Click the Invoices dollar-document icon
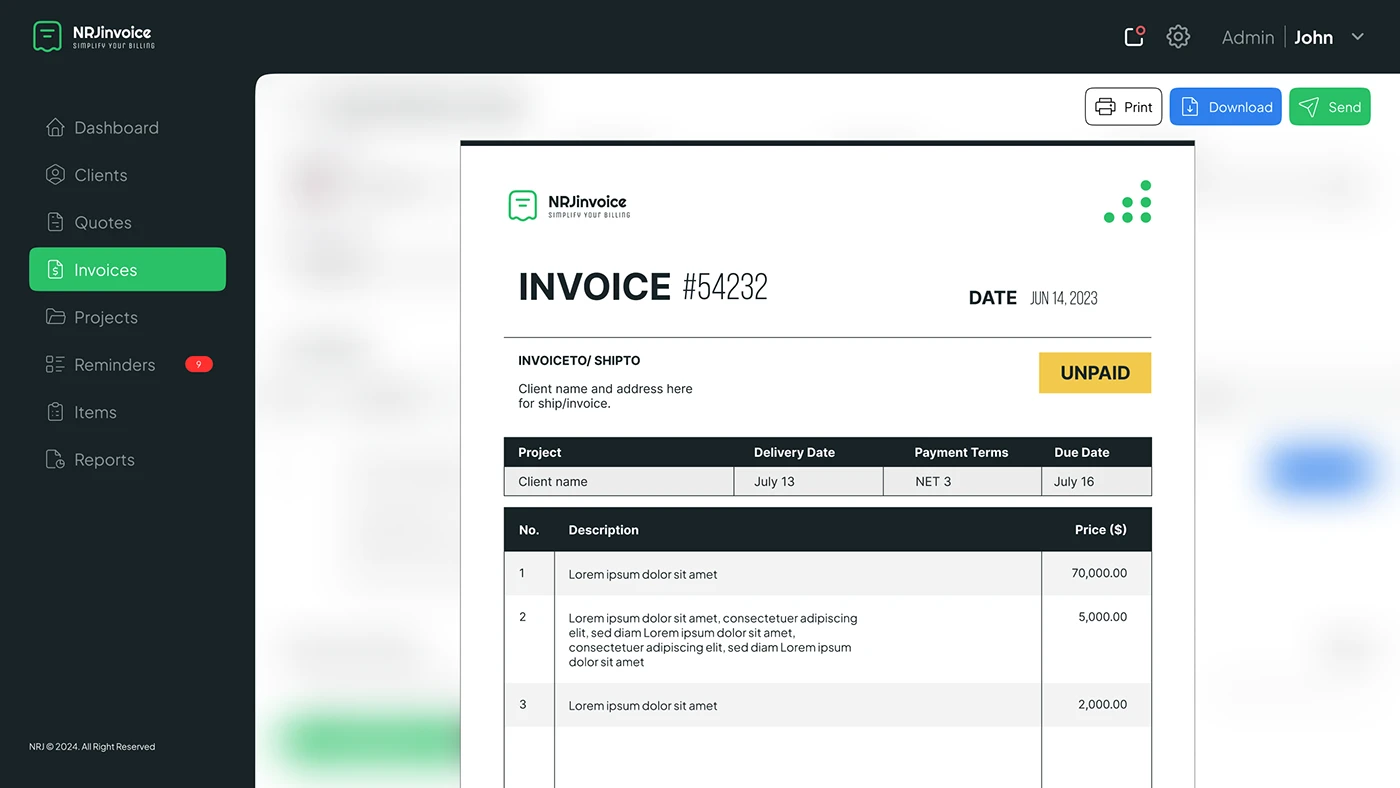 pos(55,270)
